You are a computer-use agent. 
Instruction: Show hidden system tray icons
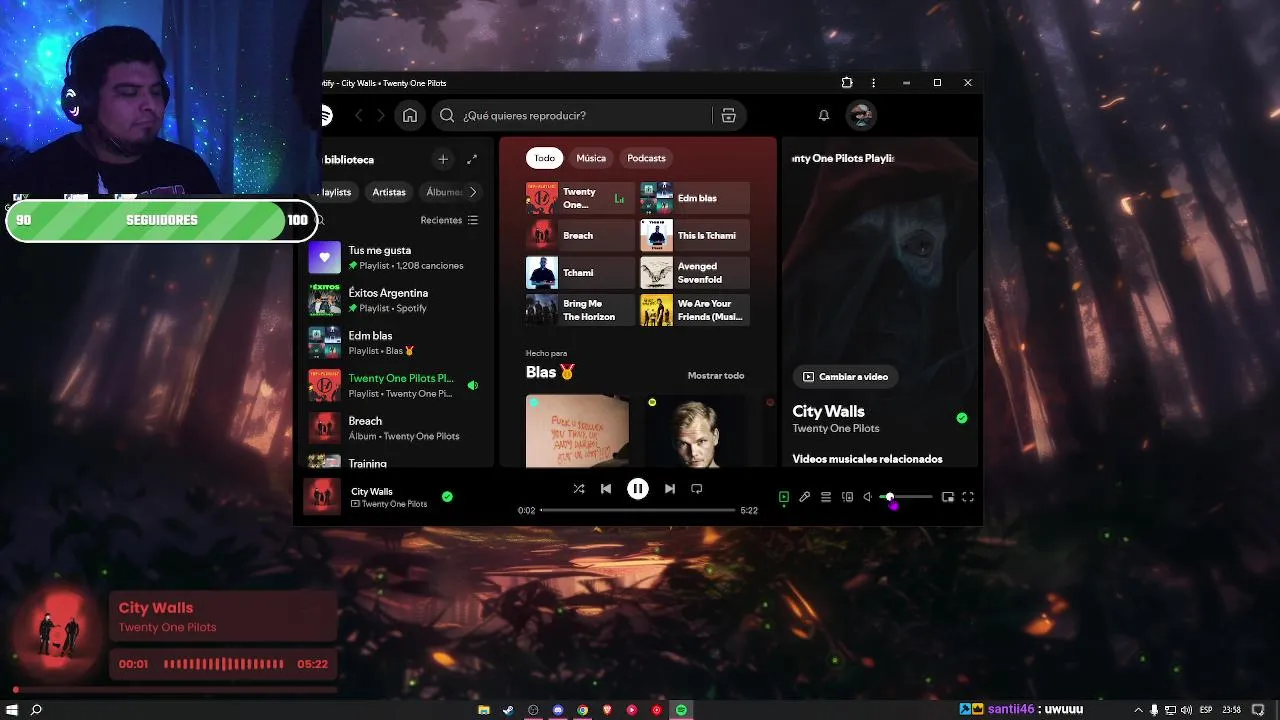(x=1139, y=710)
